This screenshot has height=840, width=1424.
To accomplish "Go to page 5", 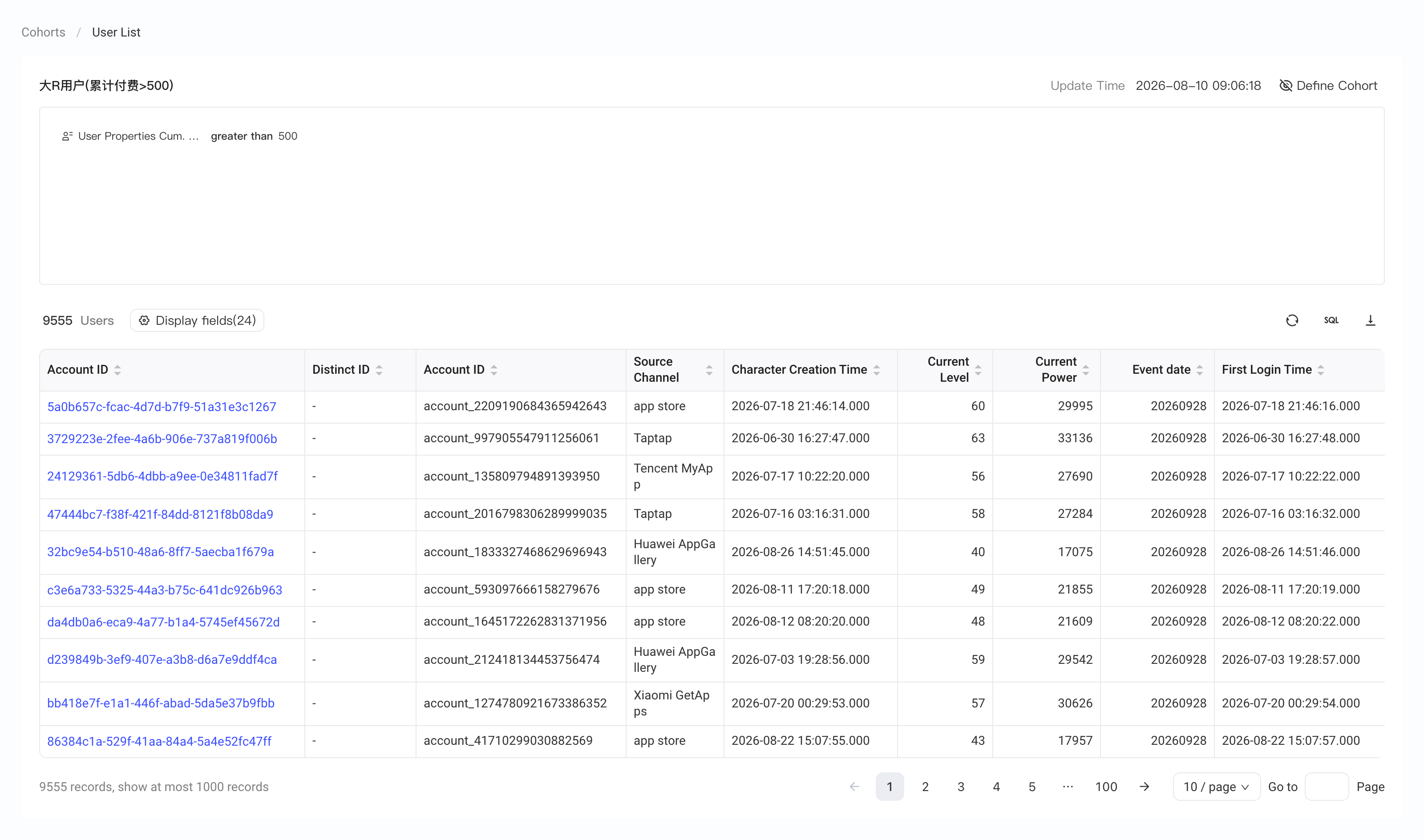I will (1032, 787).
